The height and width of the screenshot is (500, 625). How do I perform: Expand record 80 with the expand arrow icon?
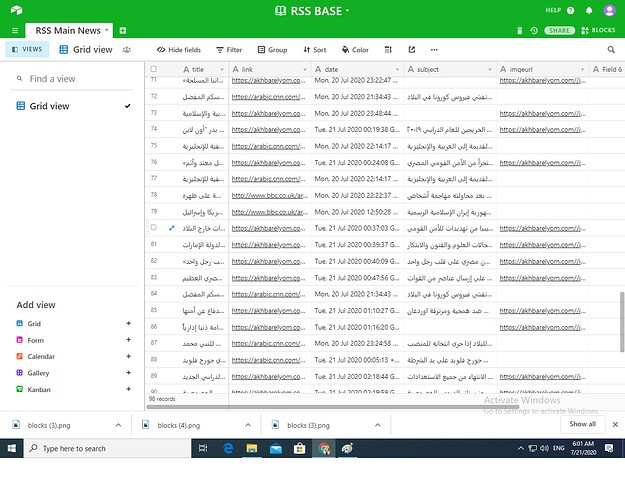(172, 228)
